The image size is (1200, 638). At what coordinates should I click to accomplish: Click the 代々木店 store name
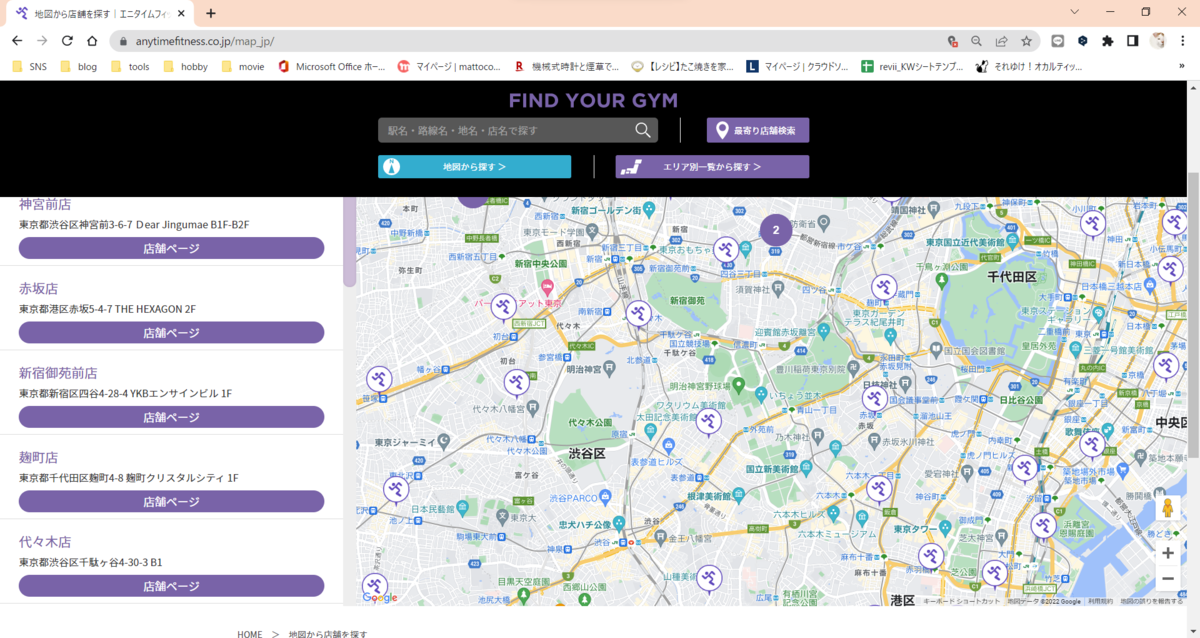point(45,541)
